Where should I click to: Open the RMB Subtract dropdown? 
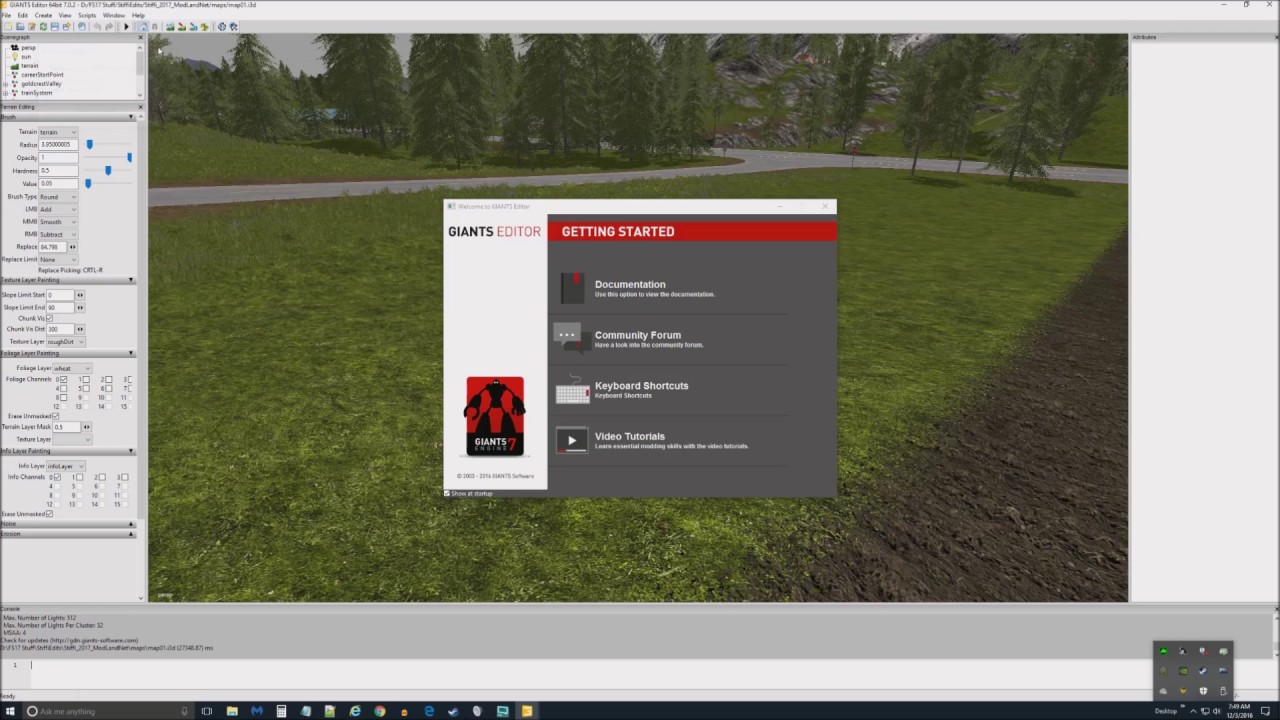coord(58,234)
